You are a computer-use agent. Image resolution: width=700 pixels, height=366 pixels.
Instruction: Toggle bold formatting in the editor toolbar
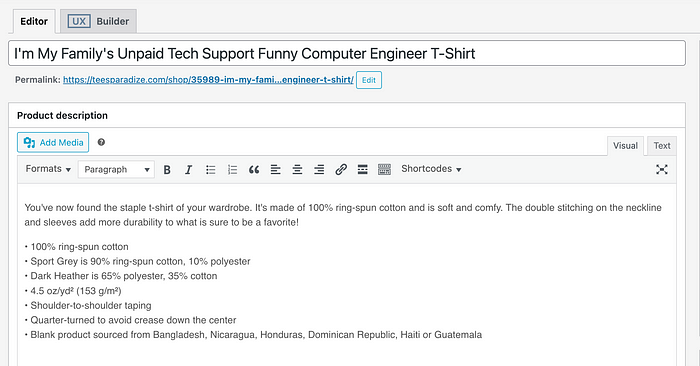pyautogui.click(x=167, y=170)
